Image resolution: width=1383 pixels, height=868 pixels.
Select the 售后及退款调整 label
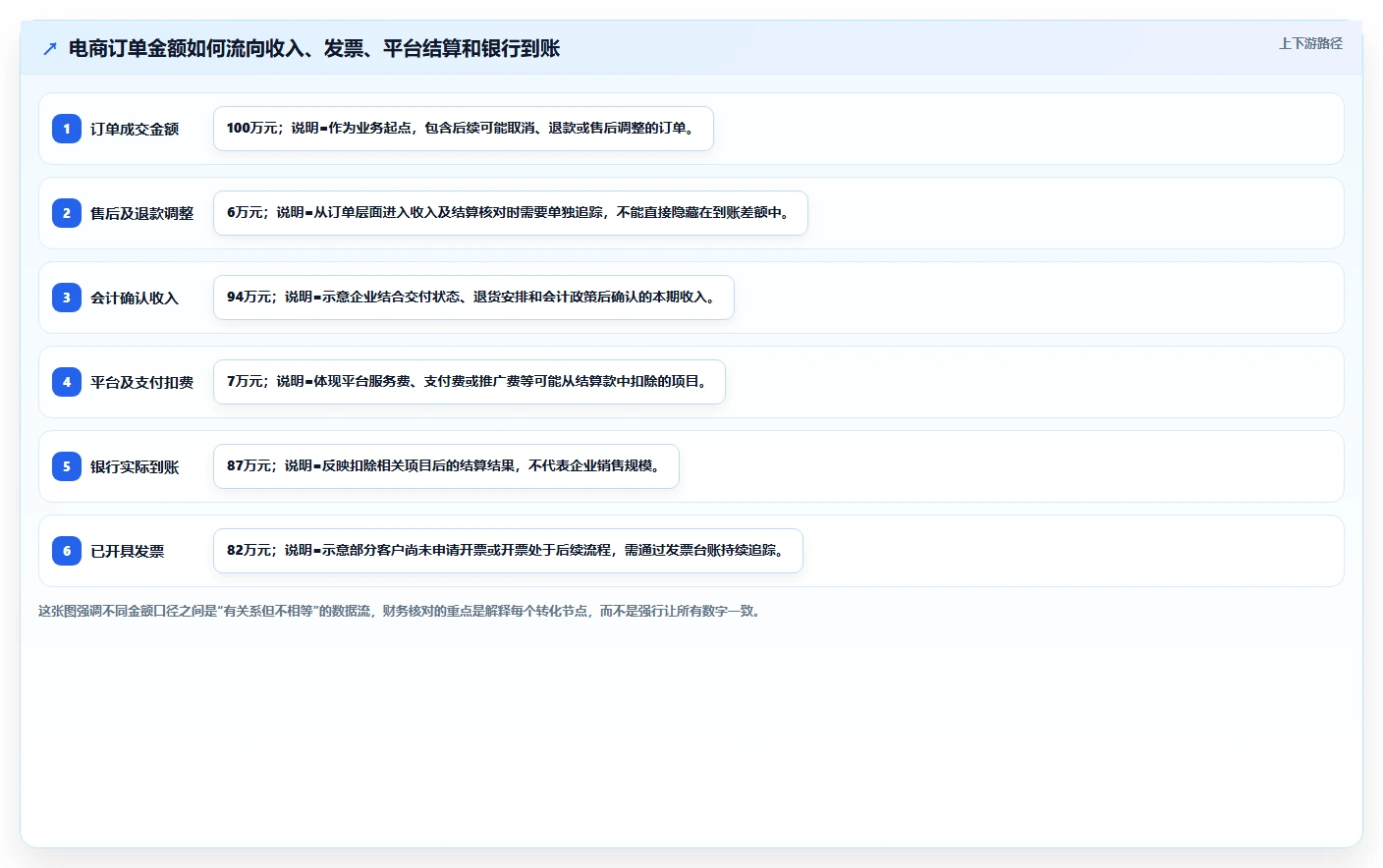point(142,213)
